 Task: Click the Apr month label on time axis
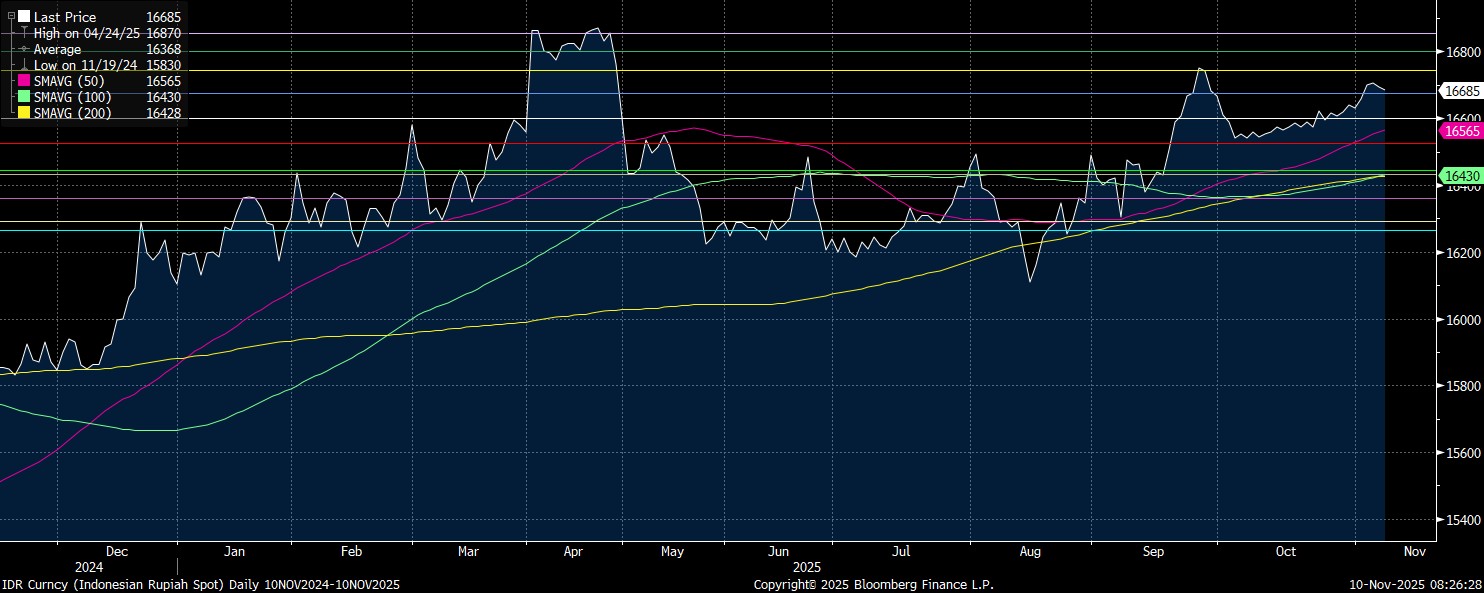(x=573, y=551)
